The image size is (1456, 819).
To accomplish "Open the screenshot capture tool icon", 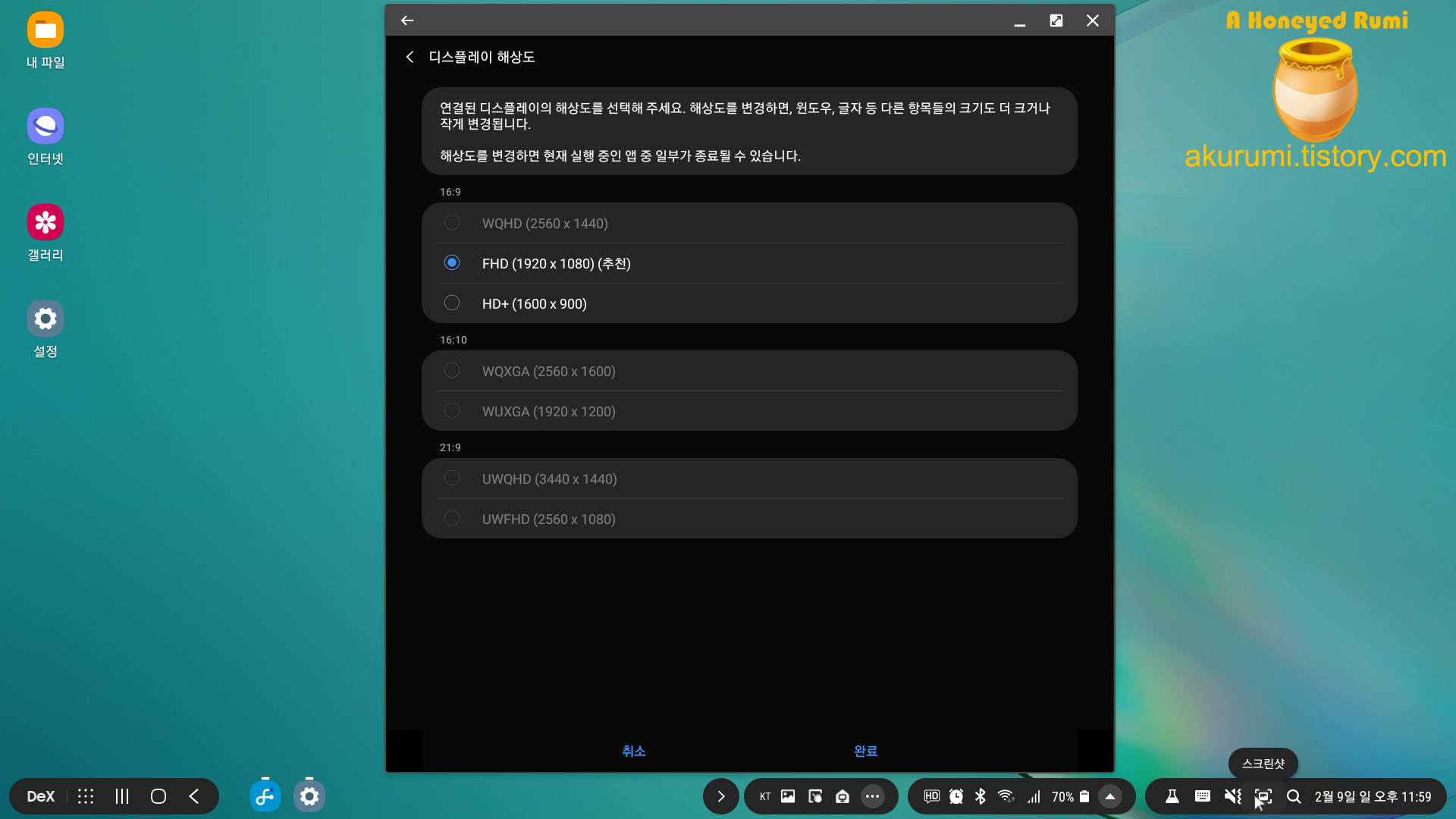I will point(1263,796).
